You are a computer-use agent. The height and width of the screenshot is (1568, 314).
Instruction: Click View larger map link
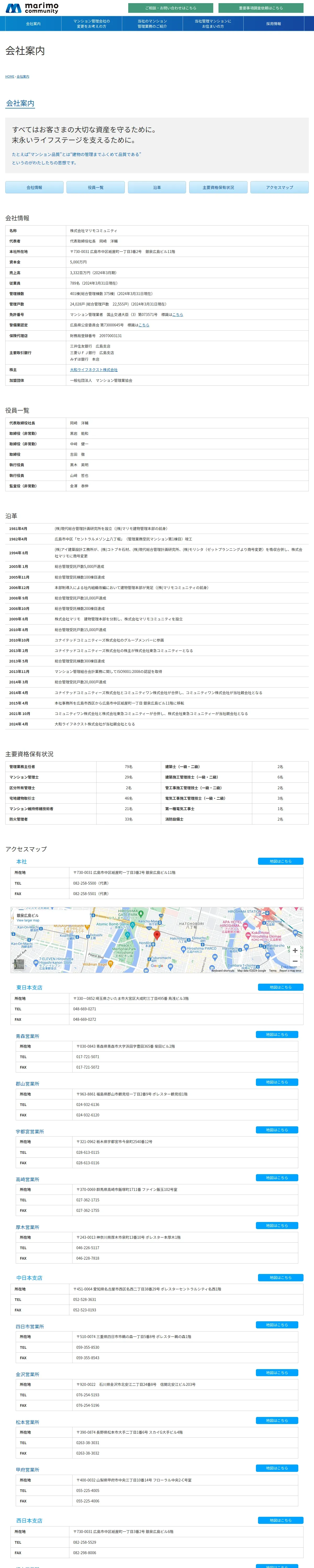pyautogui.click(x=28, y=920)
